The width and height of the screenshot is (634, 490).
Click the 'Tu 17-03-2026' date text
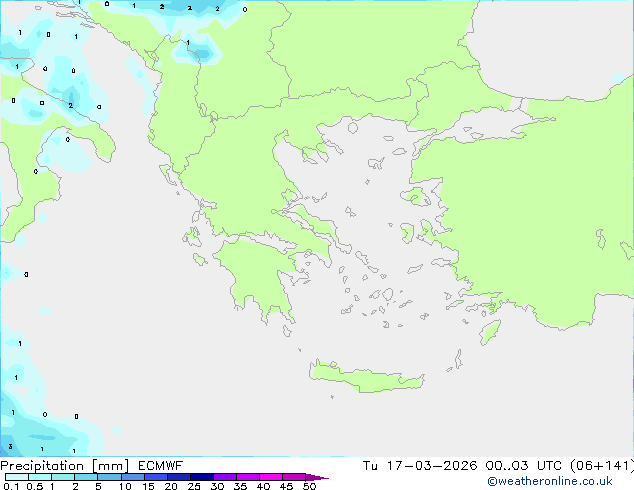(420, 466)
